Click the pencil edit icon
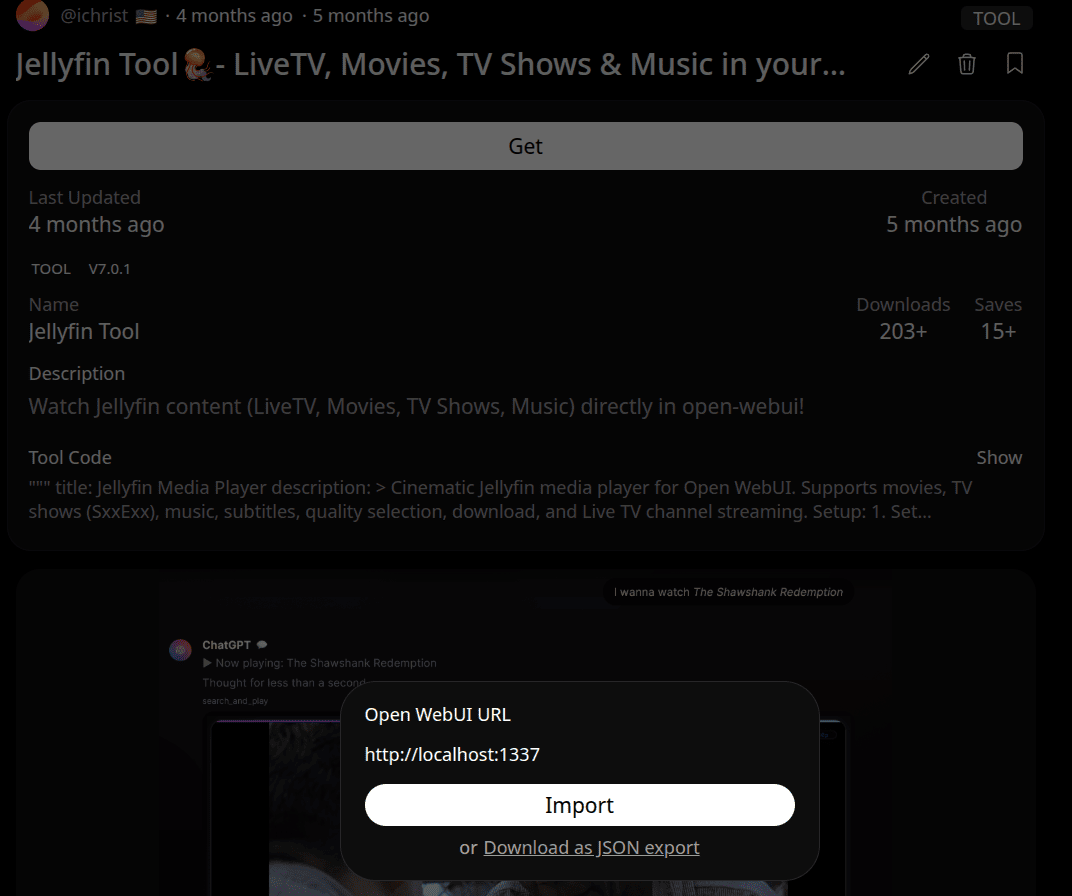Viewport: 1072px width, 896px height. (x=919, y=64)
